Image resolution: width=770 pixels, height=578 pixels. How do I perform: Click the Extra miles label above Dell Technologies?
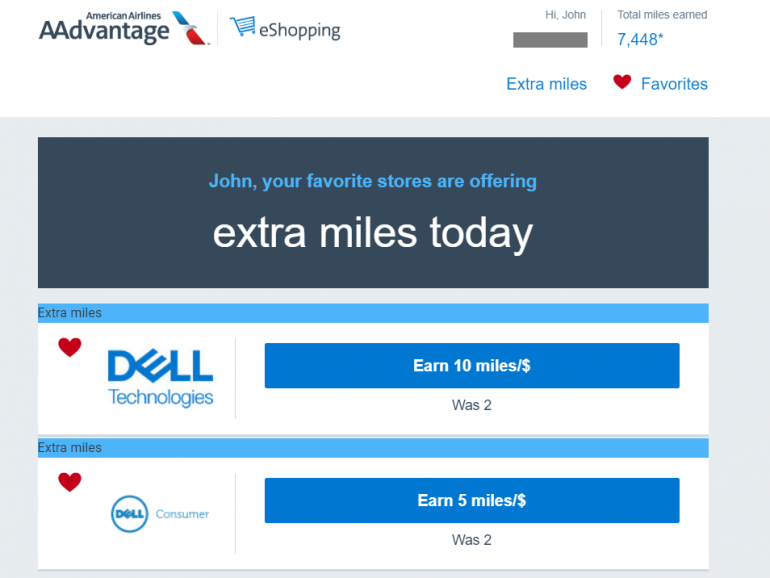point(70,313)
